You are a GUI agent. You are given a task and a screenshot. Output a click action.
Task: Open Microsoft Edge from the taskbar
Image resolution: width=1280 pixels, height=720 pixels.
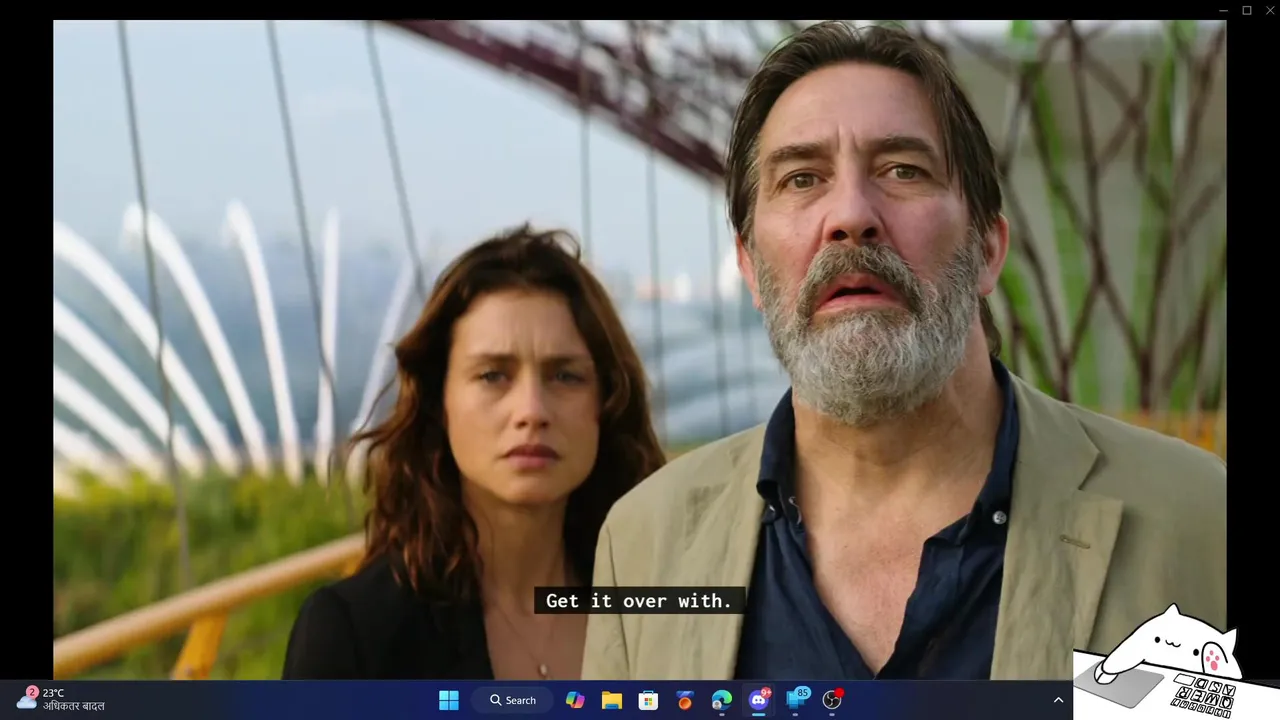[x=721, y=700]
